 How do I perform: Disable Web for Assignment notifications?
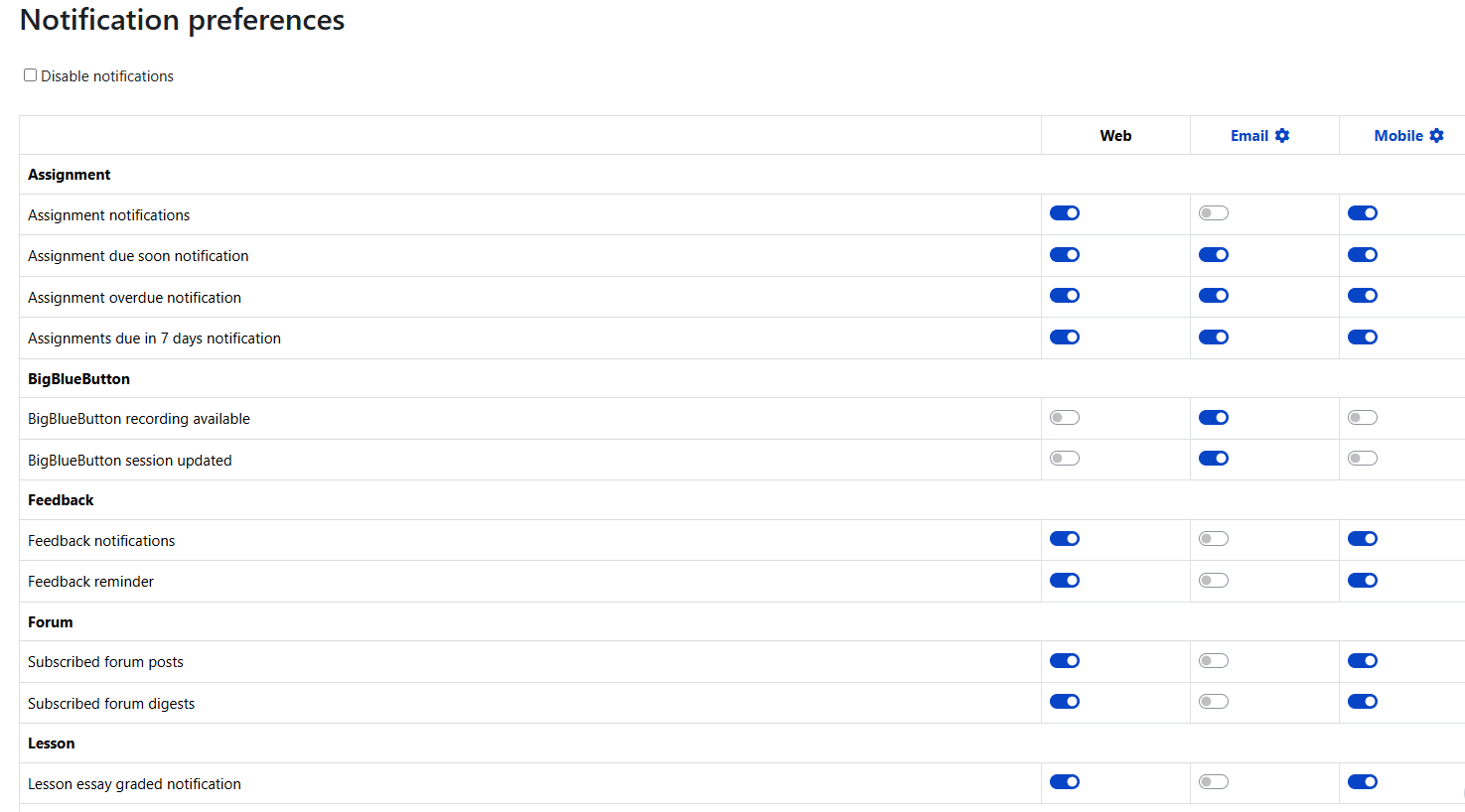(1065, 213)
